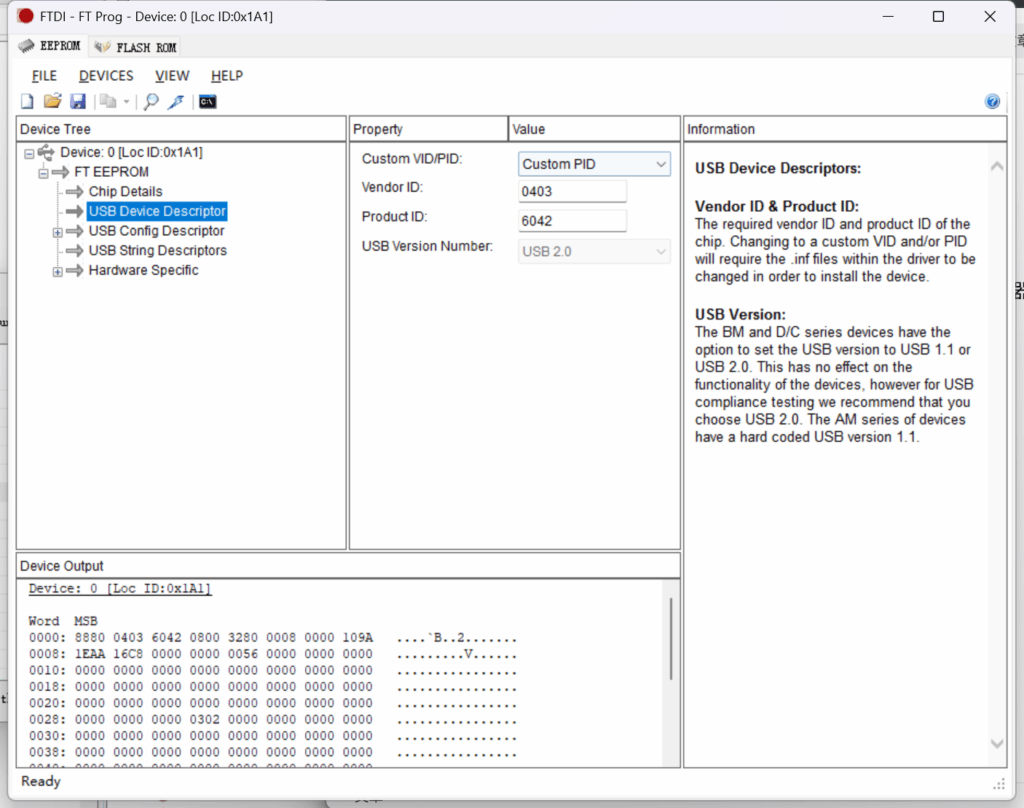Click the copy icon in the toolbar
The width and height of the screenshot is (1024, 808).
(108, 101)
